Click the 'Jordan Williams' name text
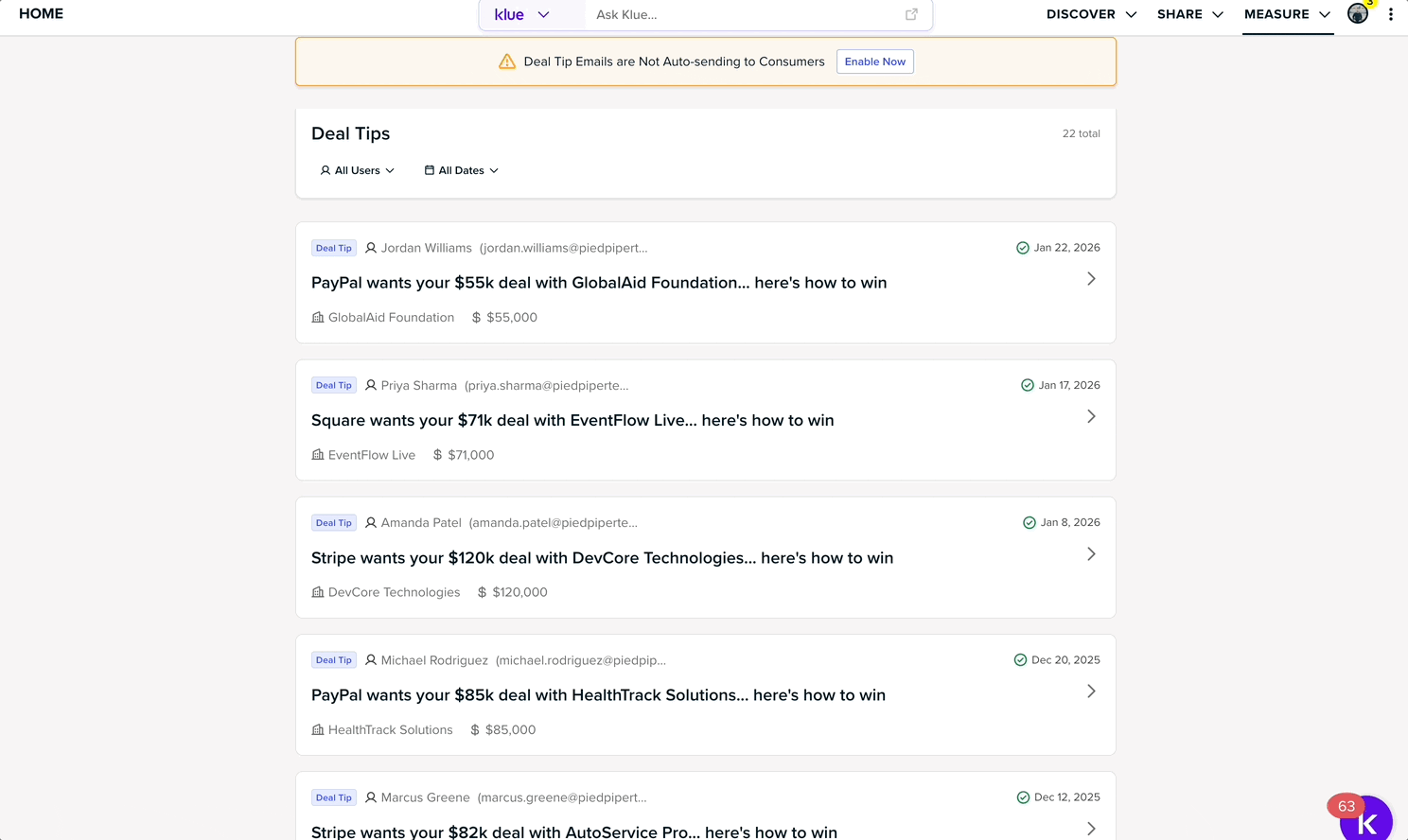 tap(426, 248)
